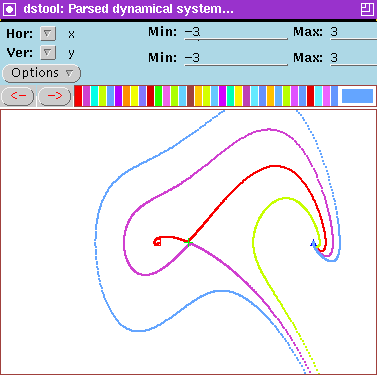Click the horizontal Min field showing -3
The image size is (377, 375).
pos(236,32)
